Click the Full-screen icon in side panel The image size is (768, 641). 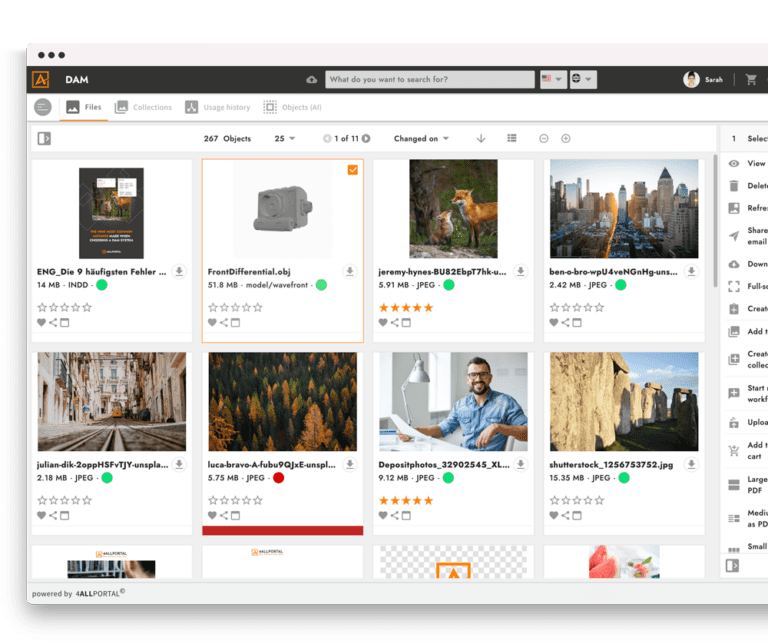click(734, 286)
